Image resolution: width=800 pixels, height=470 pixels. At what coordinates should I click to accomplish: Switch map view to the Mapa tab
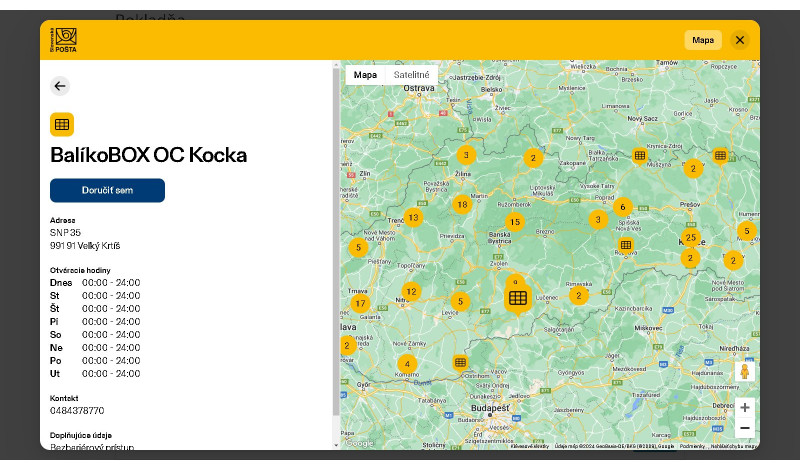pos(365,75)
